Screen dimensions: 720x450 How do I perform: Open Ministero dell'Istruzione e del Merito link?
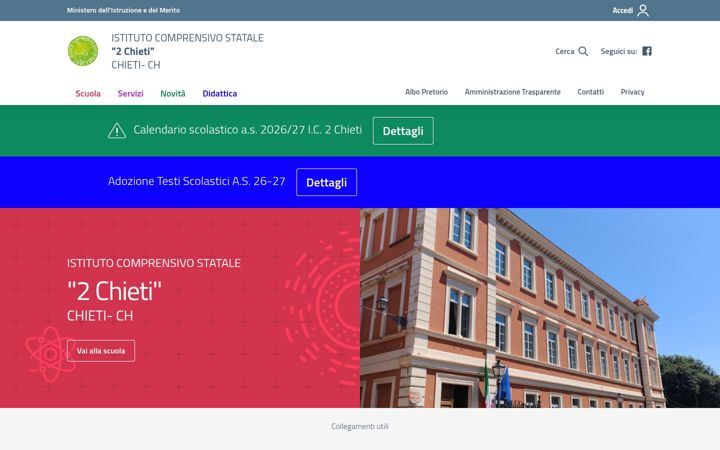[123, 10]
